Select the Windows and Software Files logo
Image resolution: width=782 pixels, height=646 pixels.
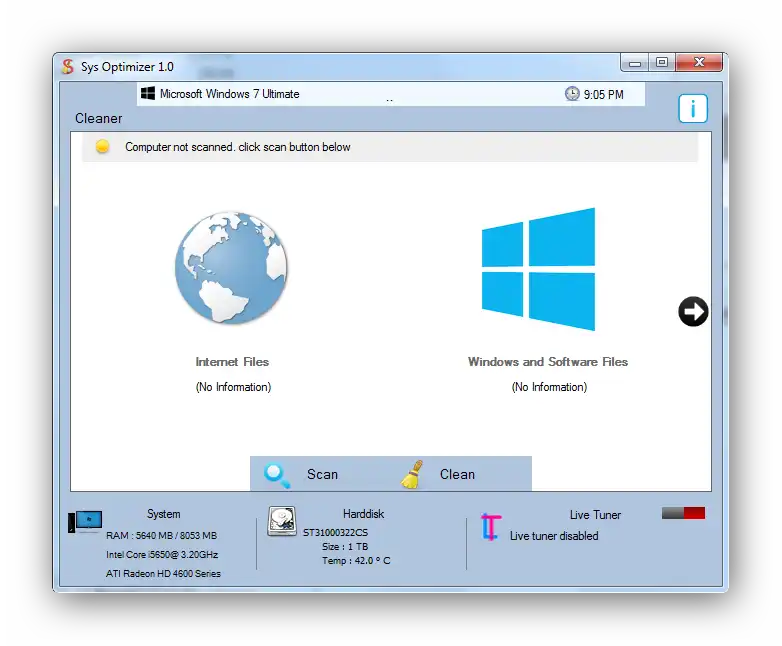point(538,269)
